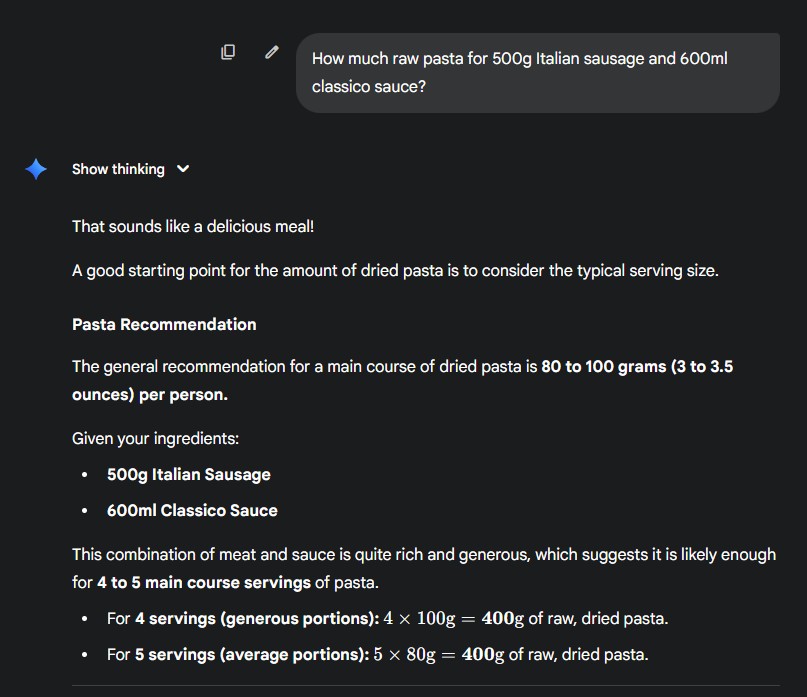
Task: Copy the user prompt with copy icon
Action: pos(228,52)
